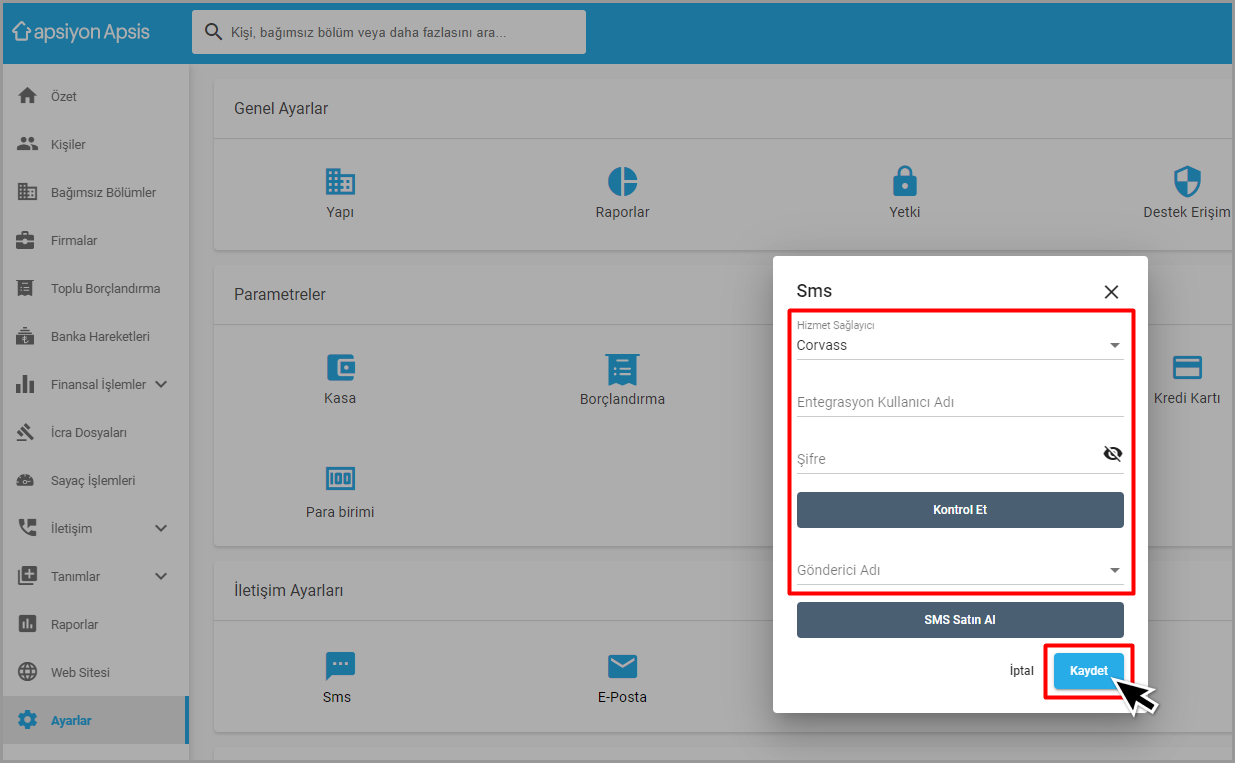Go to Bağımsız Bölümler
Image resolution: width=1235 pixels, height=763 pixels.
pos(95,192)
